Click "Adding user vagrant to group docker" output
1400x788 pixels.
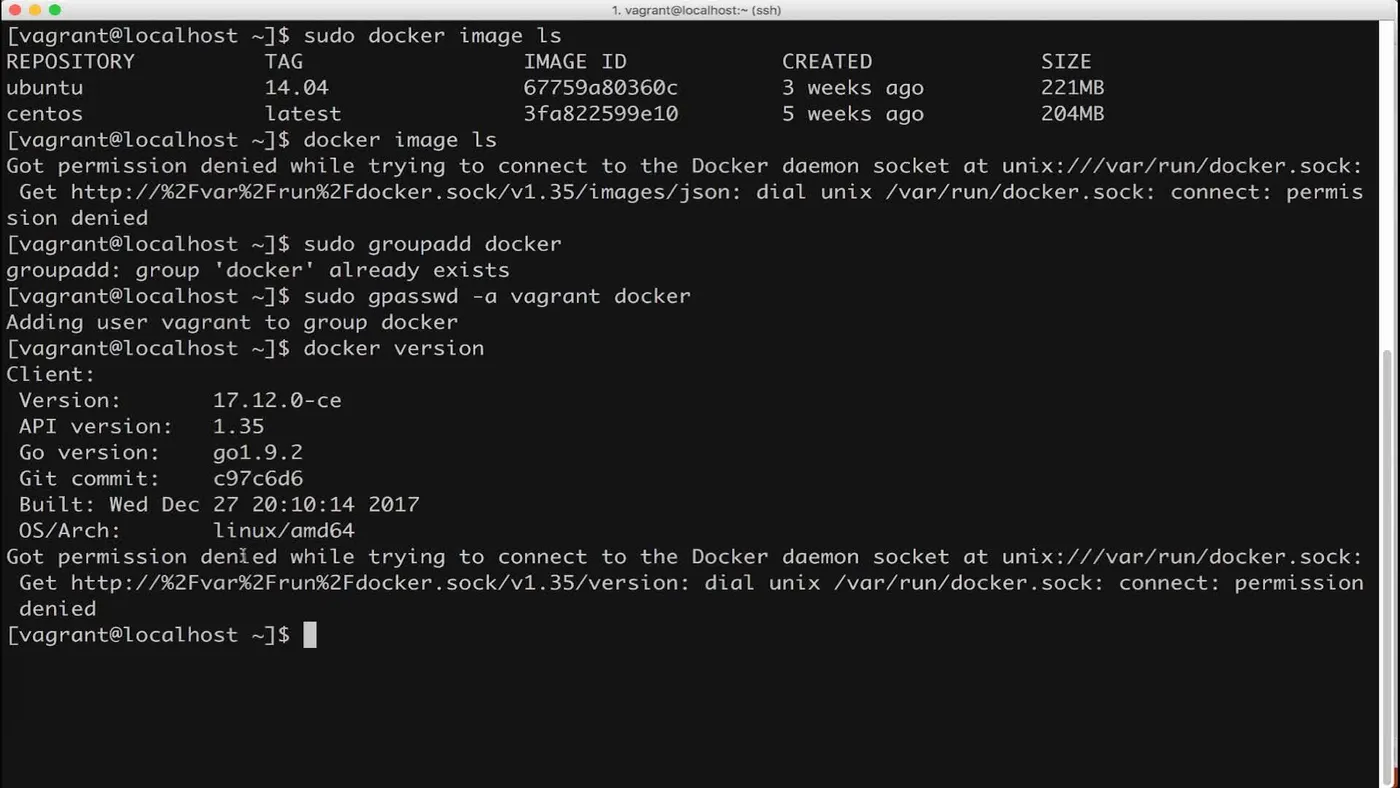232,322
